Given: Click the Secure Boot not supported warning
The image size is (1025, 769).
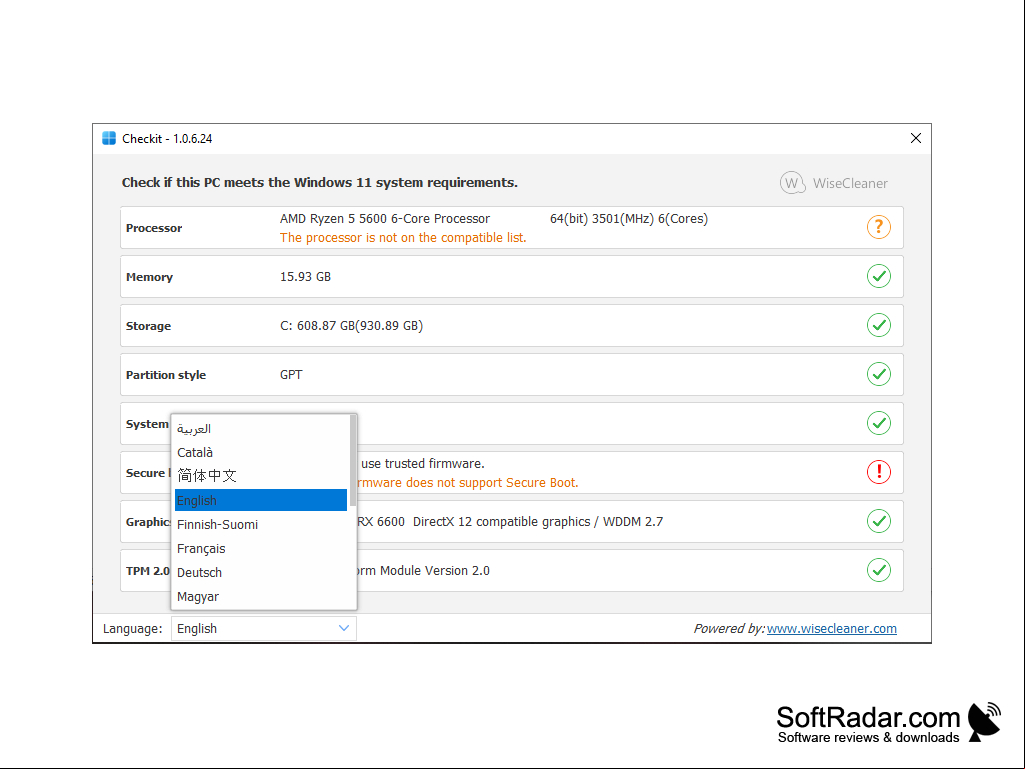Looking at the screenshot, I should tap(467, 483).
